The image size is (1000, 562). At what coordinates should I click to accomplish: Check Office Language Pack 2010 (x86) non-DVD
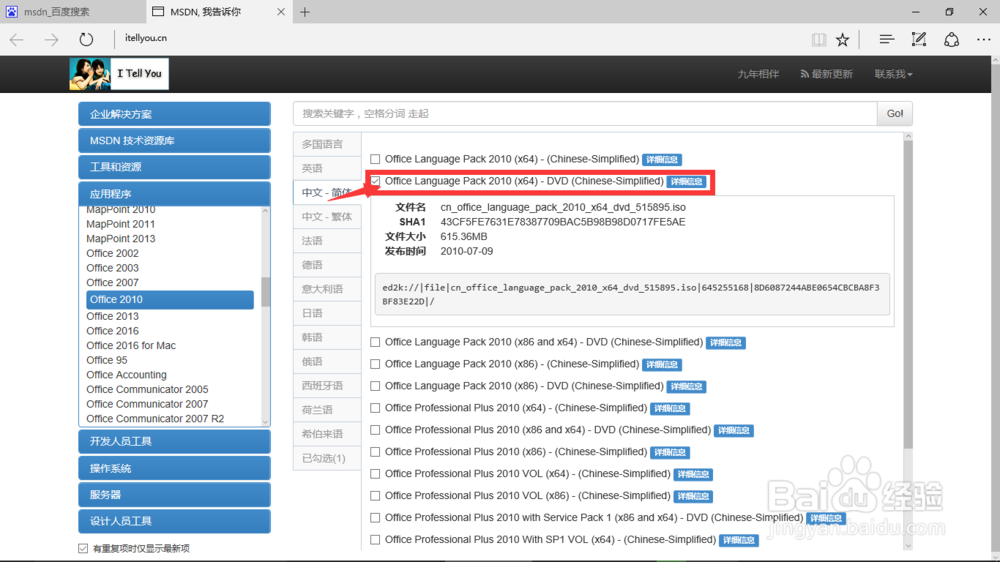(x=375, y=364)
